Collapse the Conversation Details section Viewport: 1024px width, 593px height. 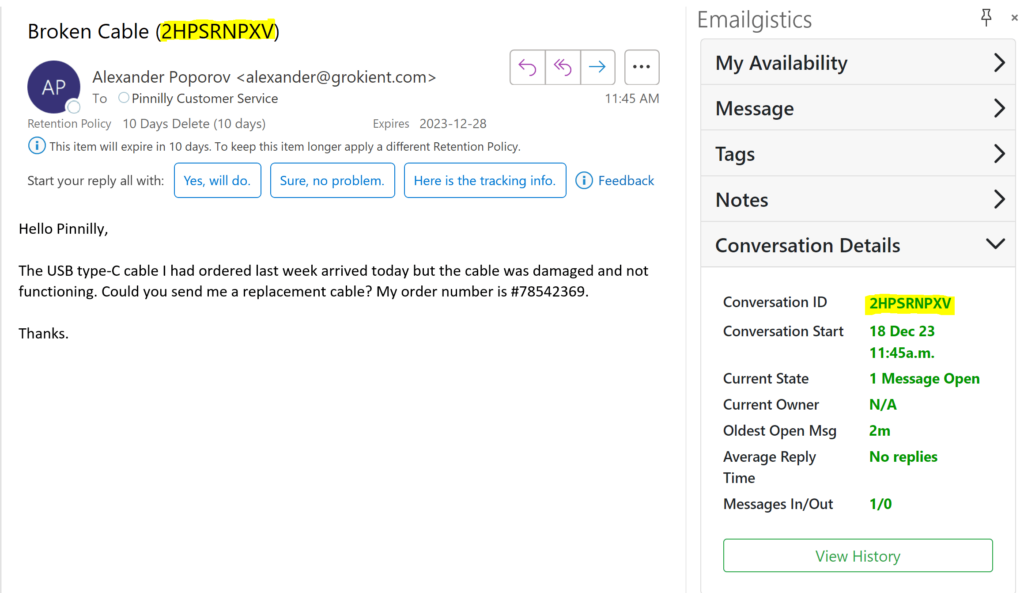858,245
